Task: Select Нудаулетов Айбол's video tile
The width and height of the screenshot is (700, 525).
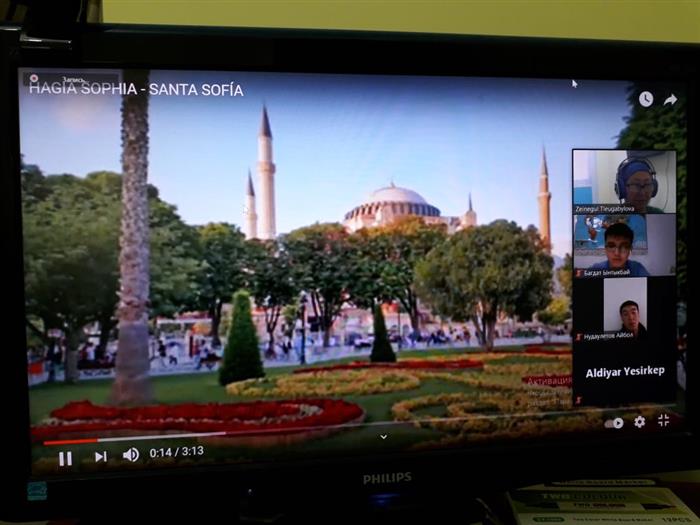Action: point(625,307)
